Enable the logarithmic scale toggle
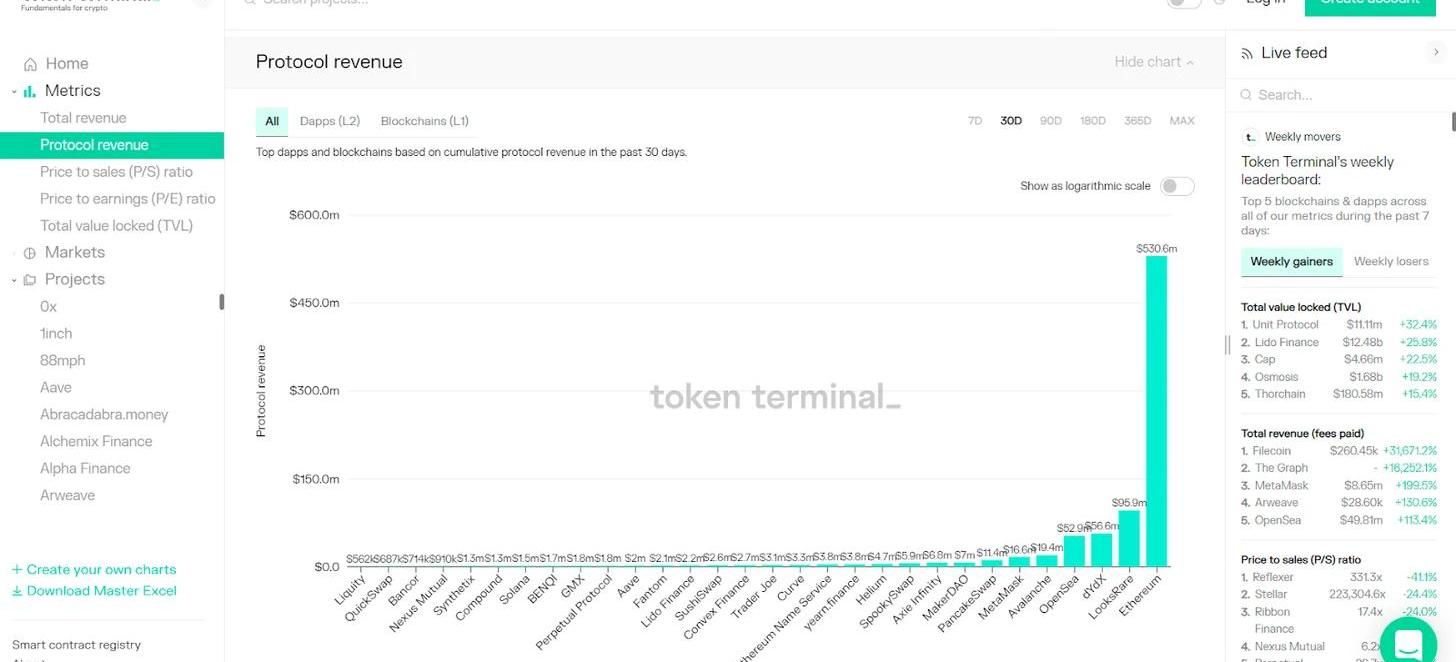Screen dimensions: 1456x662 pos(1176,186)
